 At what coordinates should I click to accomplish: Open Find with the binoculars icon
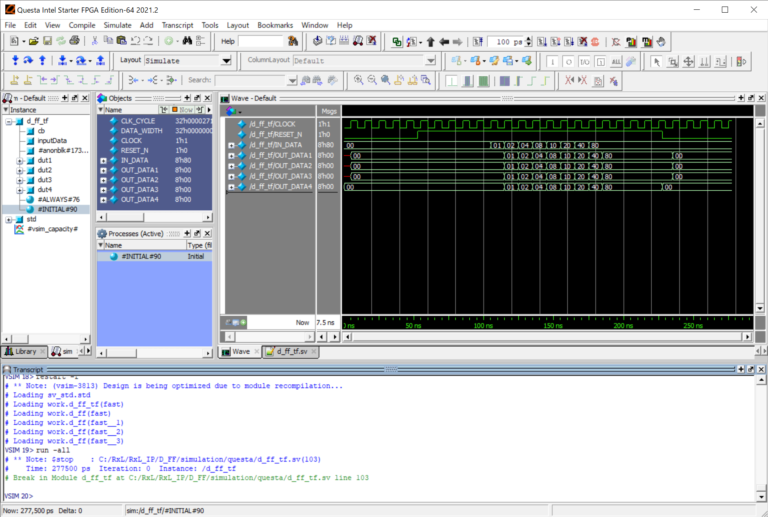click(187, 41)
